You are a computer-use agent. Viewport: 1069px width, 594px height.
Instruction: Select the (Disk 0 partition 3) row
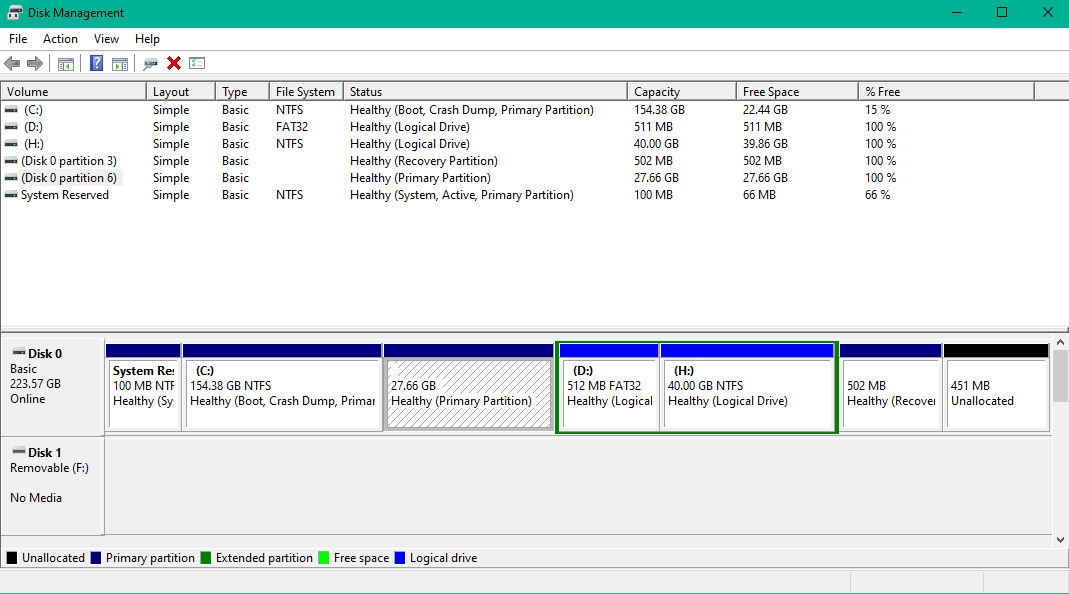tap(518, 160)
